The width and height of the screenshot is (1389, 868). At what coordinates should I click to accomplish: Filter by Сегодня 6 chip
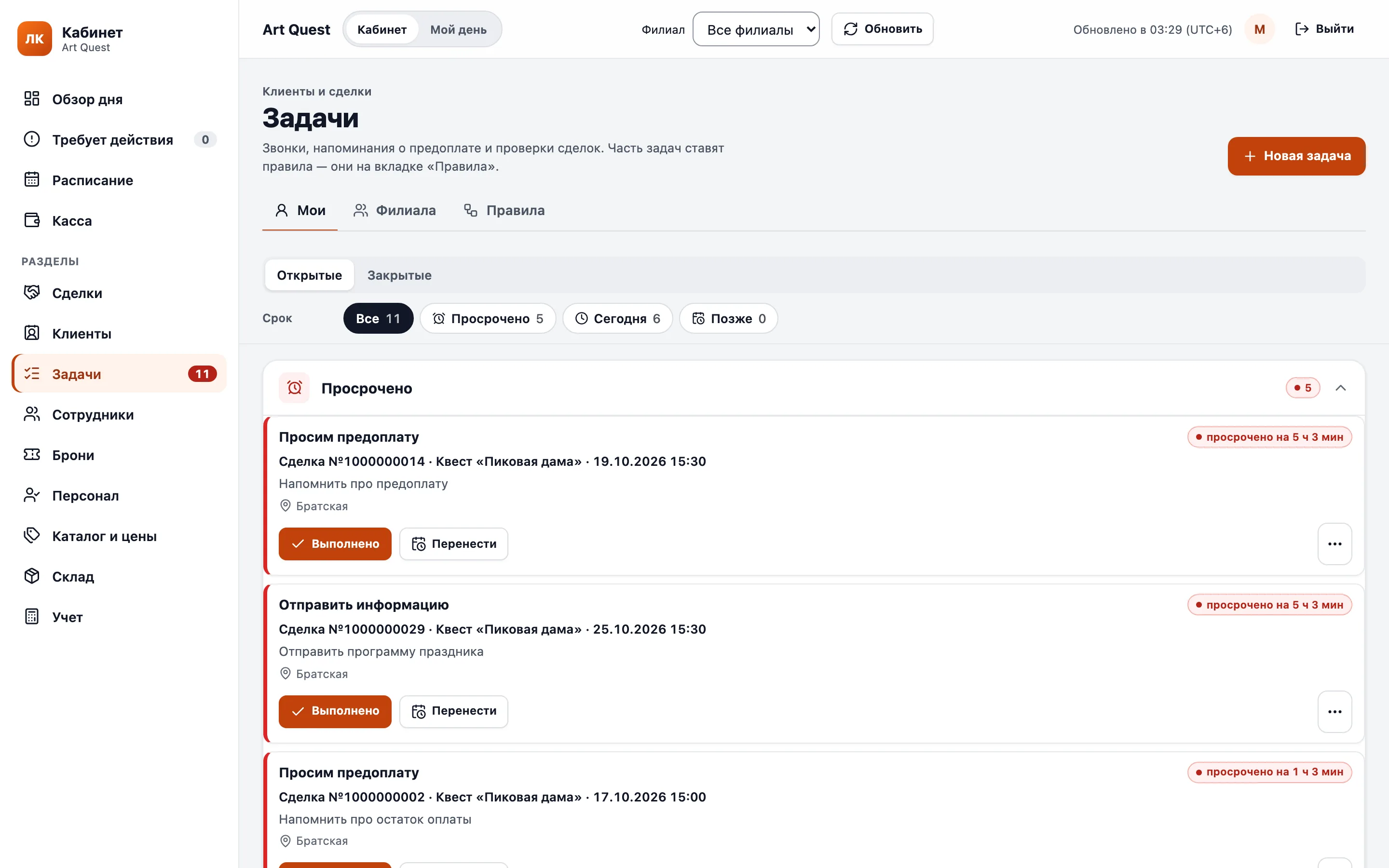(x=618, y=319)
